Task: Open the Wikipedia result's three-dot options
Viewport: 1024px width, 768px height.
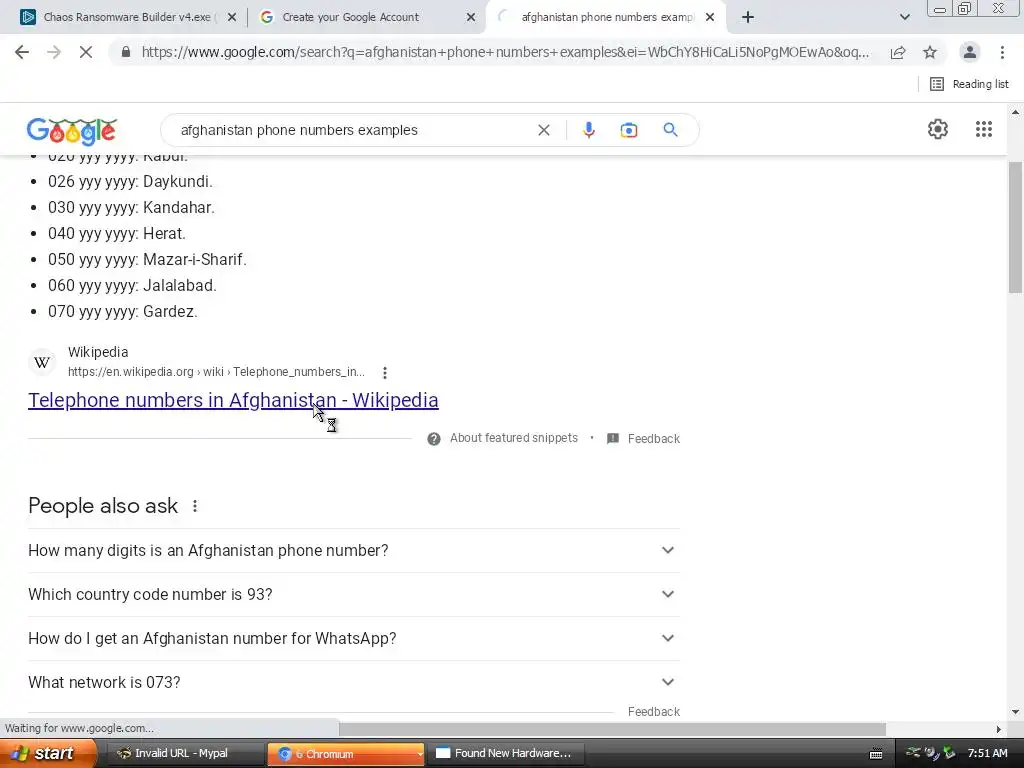Action: click(385, 372)
